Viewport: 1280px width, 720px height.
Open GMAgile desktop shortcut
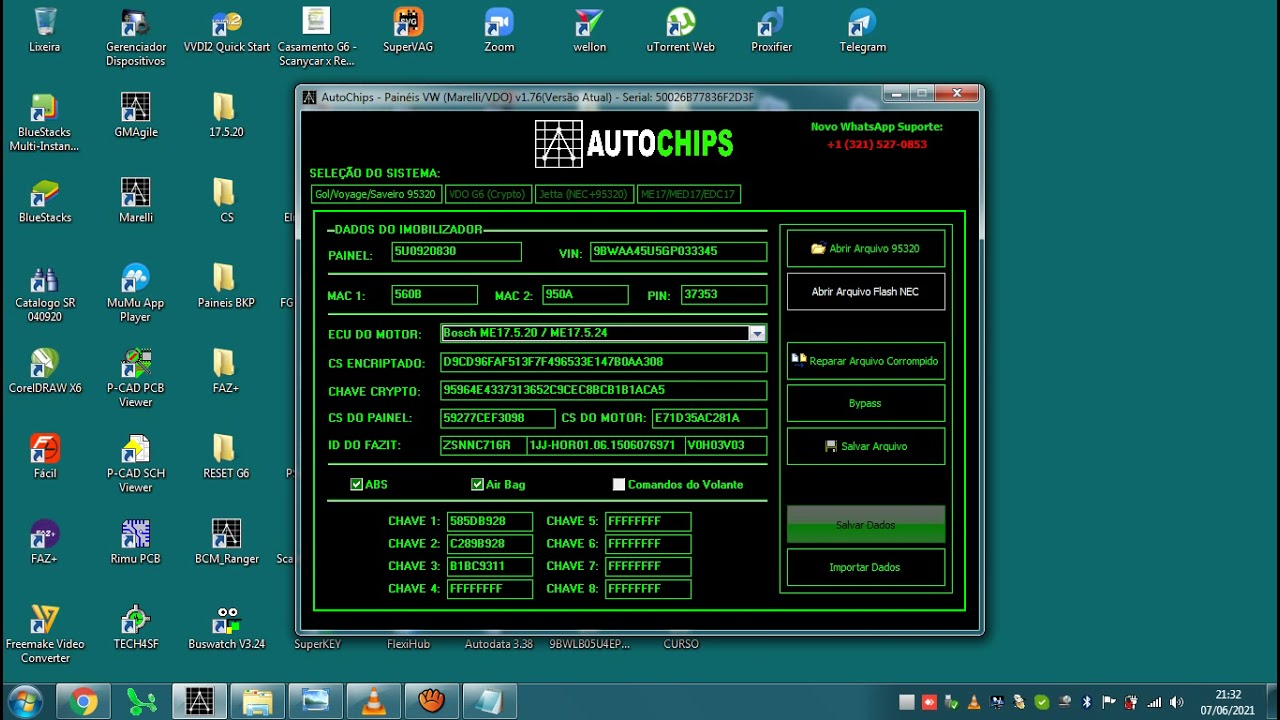click(x=136, y=115)
